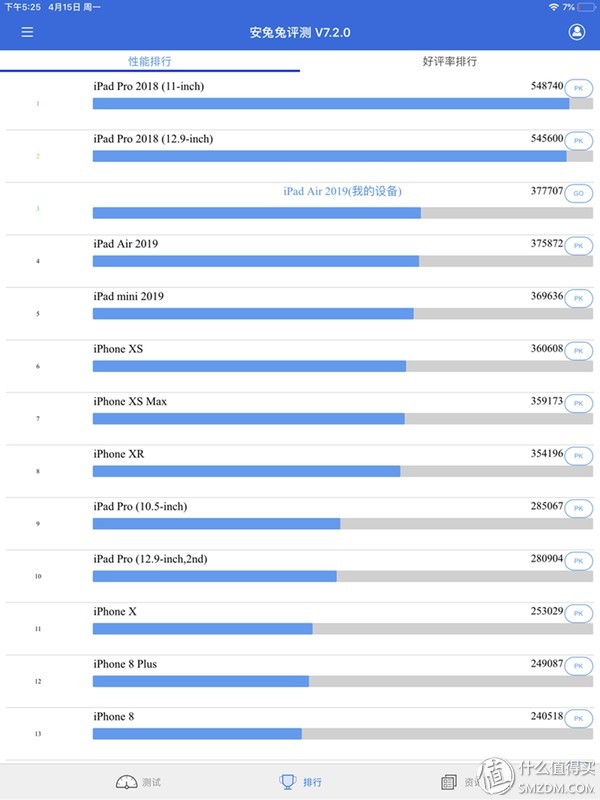Tap GO button for my iPad Air 2019
600x800 pixels.
[x=578, y=193]
